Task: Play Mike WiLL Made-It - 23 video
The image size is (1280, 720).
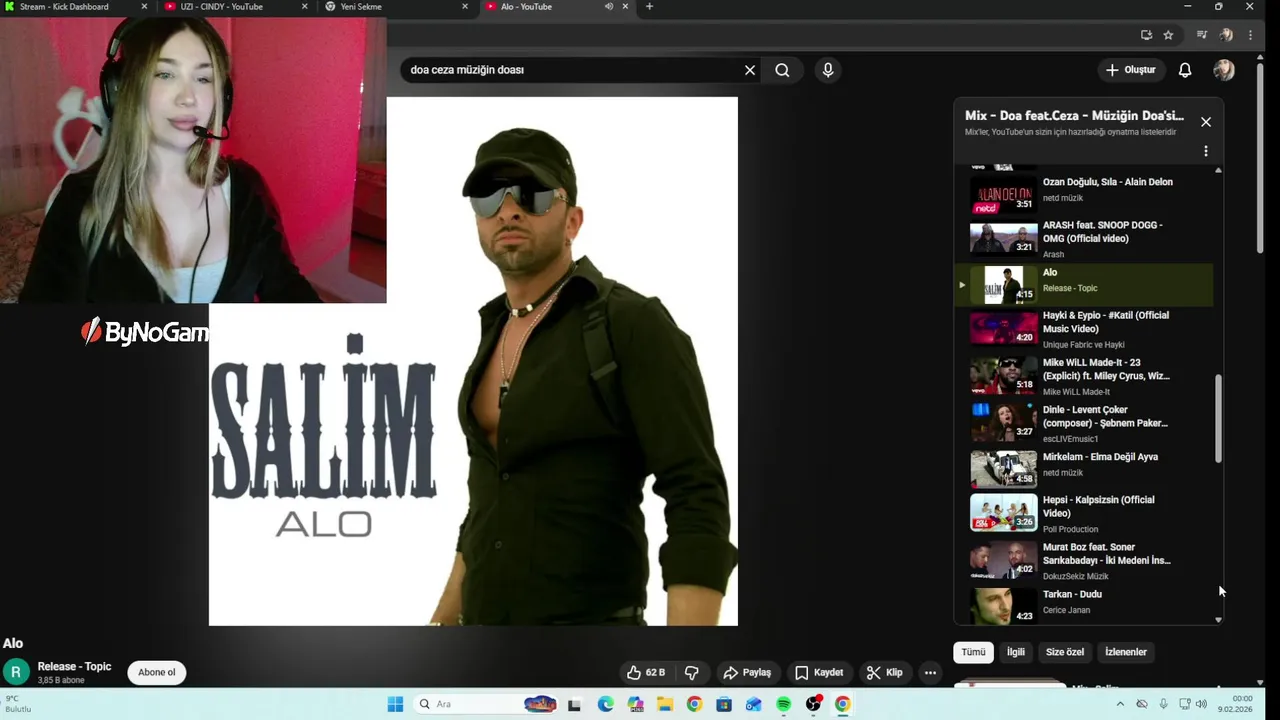Action: coord(1084,376)
